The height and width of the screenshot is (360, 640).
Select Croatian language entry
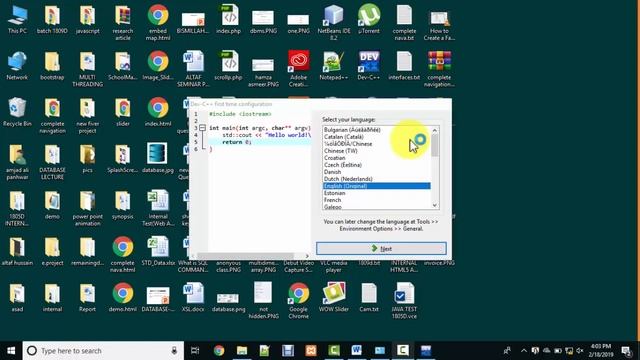334,158
